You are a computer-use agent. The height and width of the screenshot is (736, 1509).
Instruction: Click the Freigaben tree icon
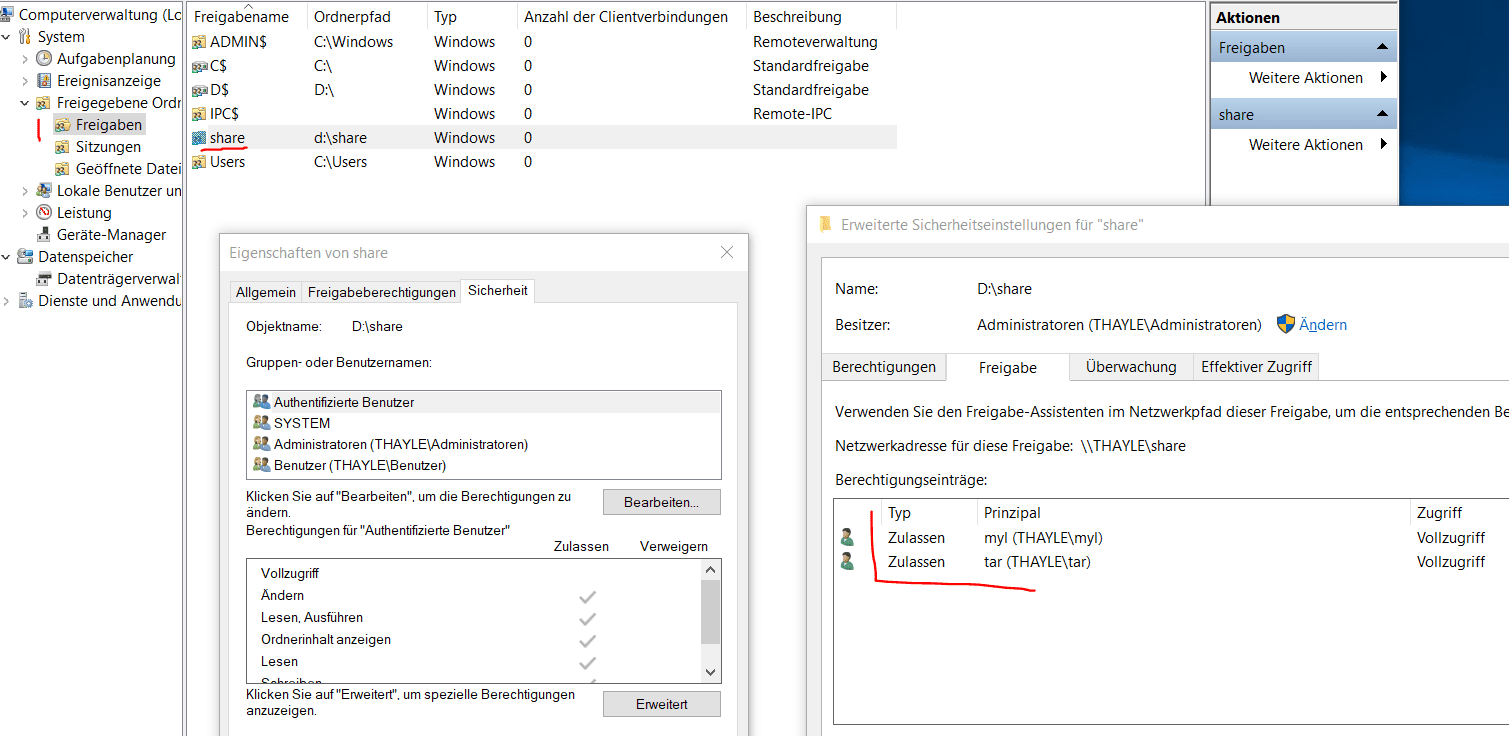click(63, 125)
